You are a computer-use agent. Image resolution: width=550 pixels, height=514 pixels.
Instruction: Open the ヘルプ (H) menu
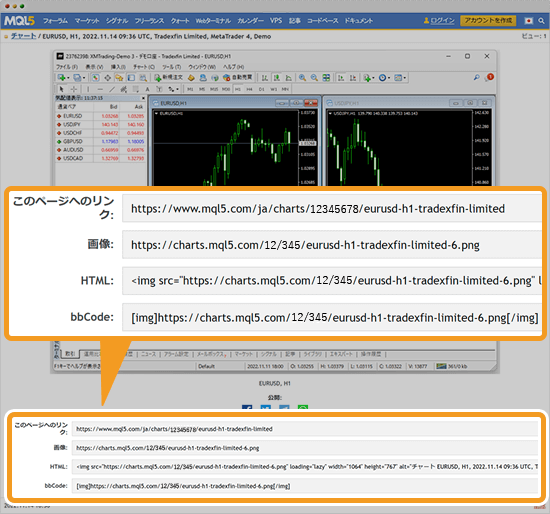click(x=234, y=67)
